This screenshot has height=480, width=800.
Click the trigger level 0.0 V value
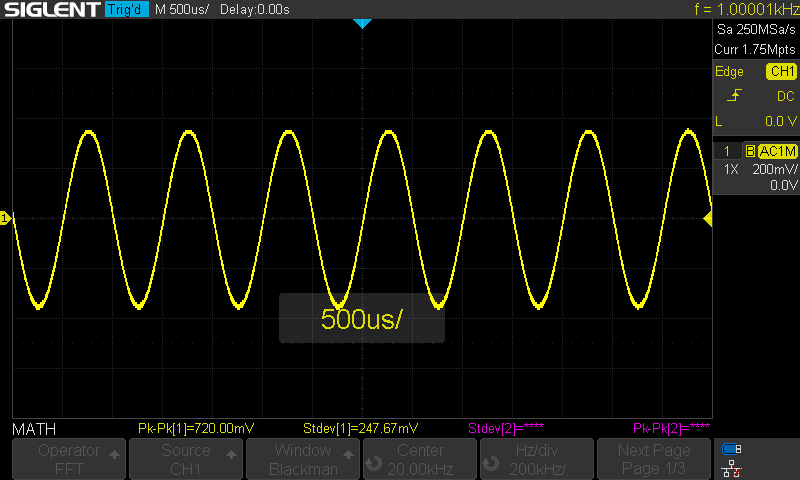click(x=781, y=121)
